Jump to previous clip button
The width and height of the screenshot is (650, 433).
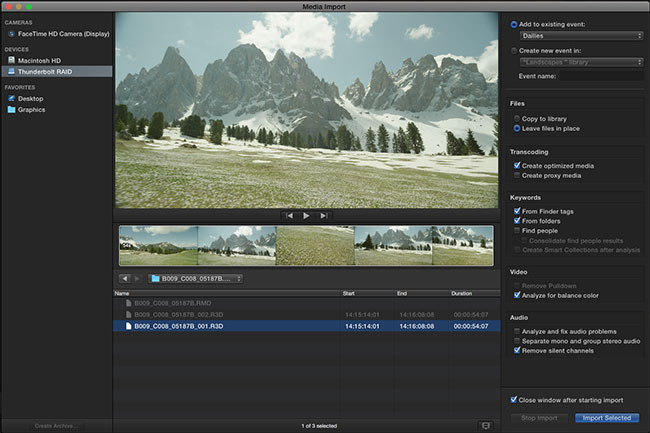[x=289, y=215]
